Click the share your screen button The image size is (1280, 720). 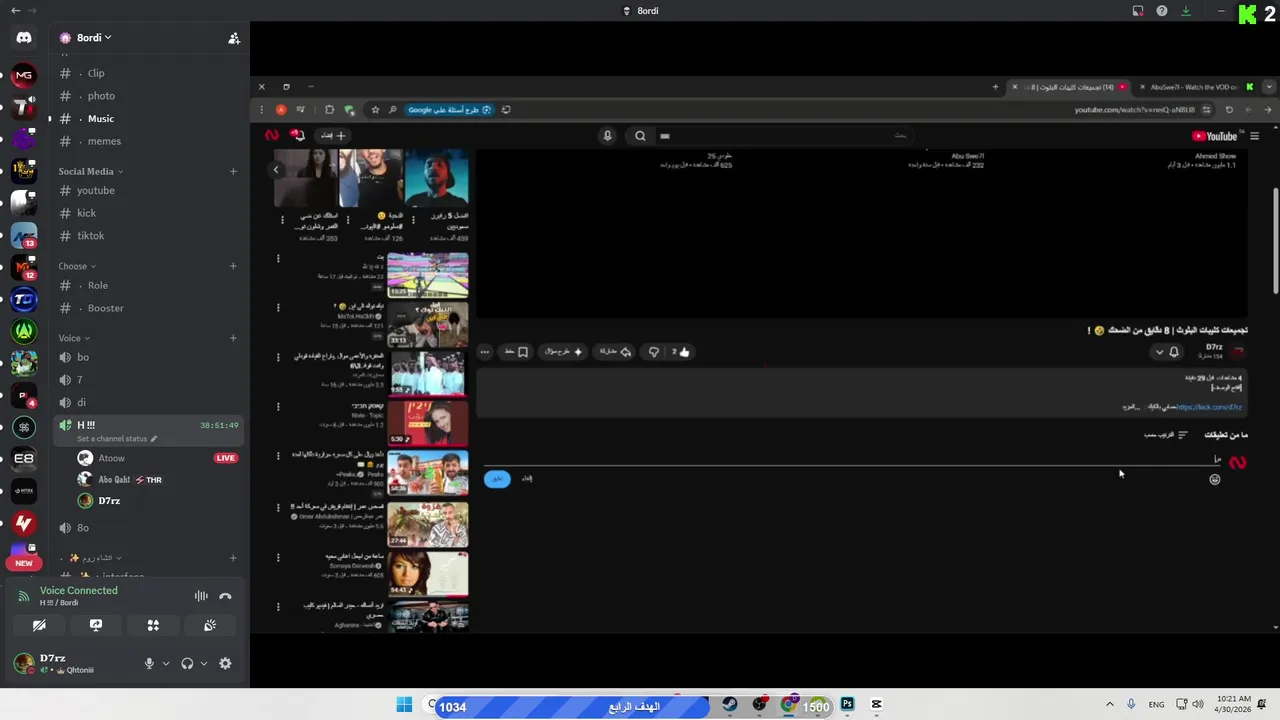[96, 625]
